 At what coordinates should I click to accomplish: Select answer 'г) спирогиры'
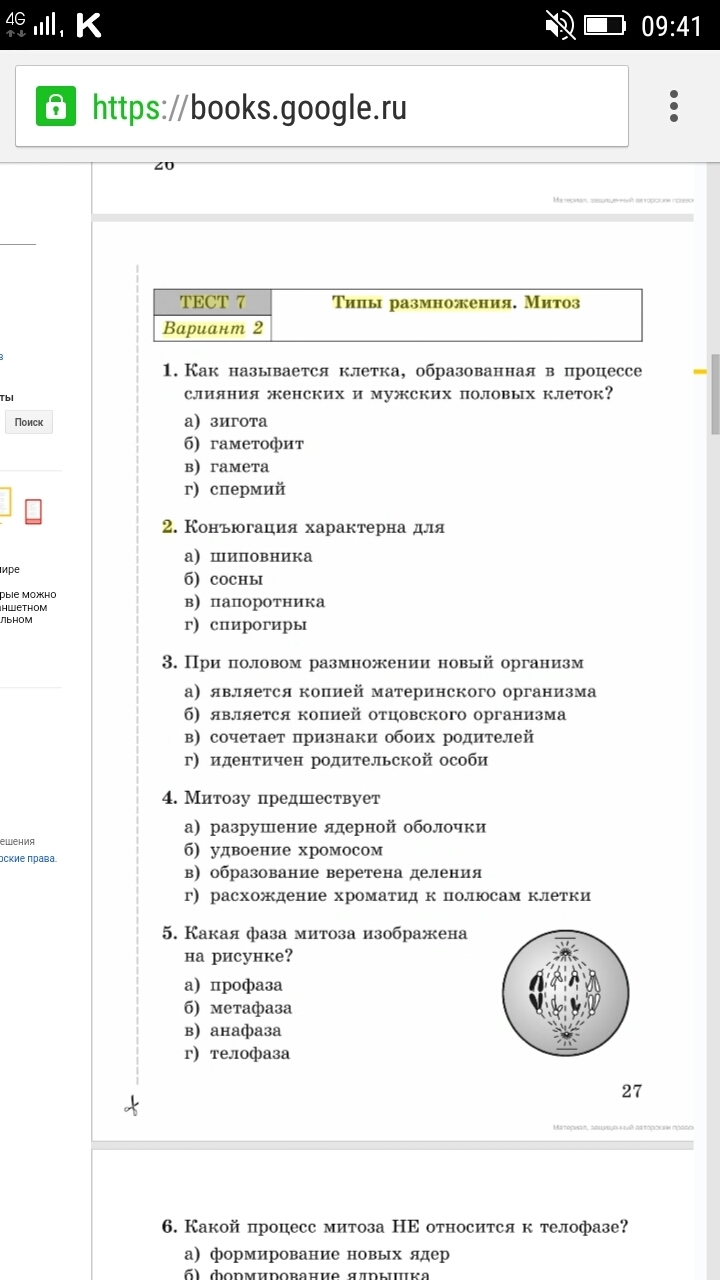point(246,625)
